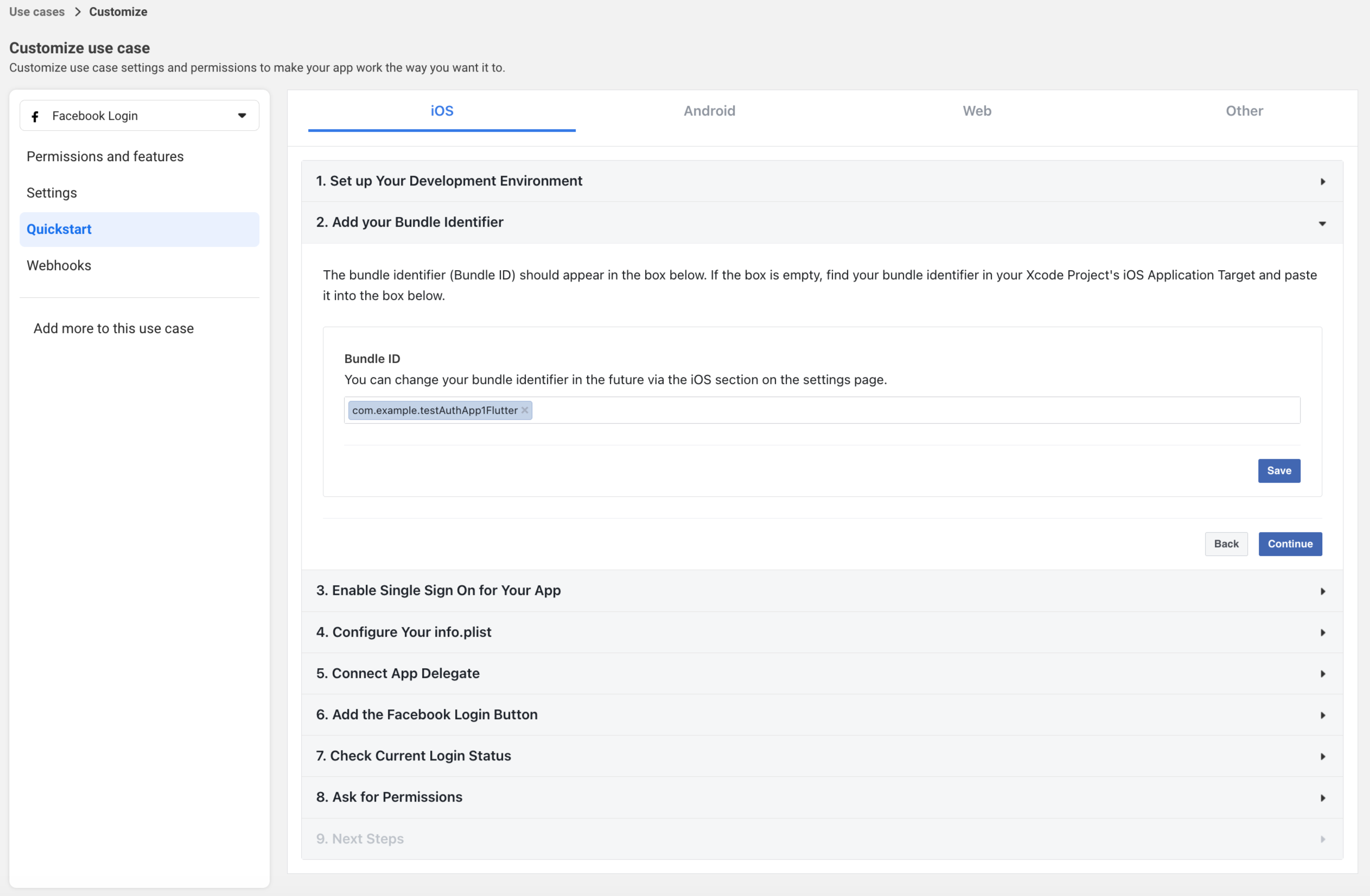Collapse the Add your Bundle Identifier section
The image size is (1370, 896).
tap(1322, 223)
